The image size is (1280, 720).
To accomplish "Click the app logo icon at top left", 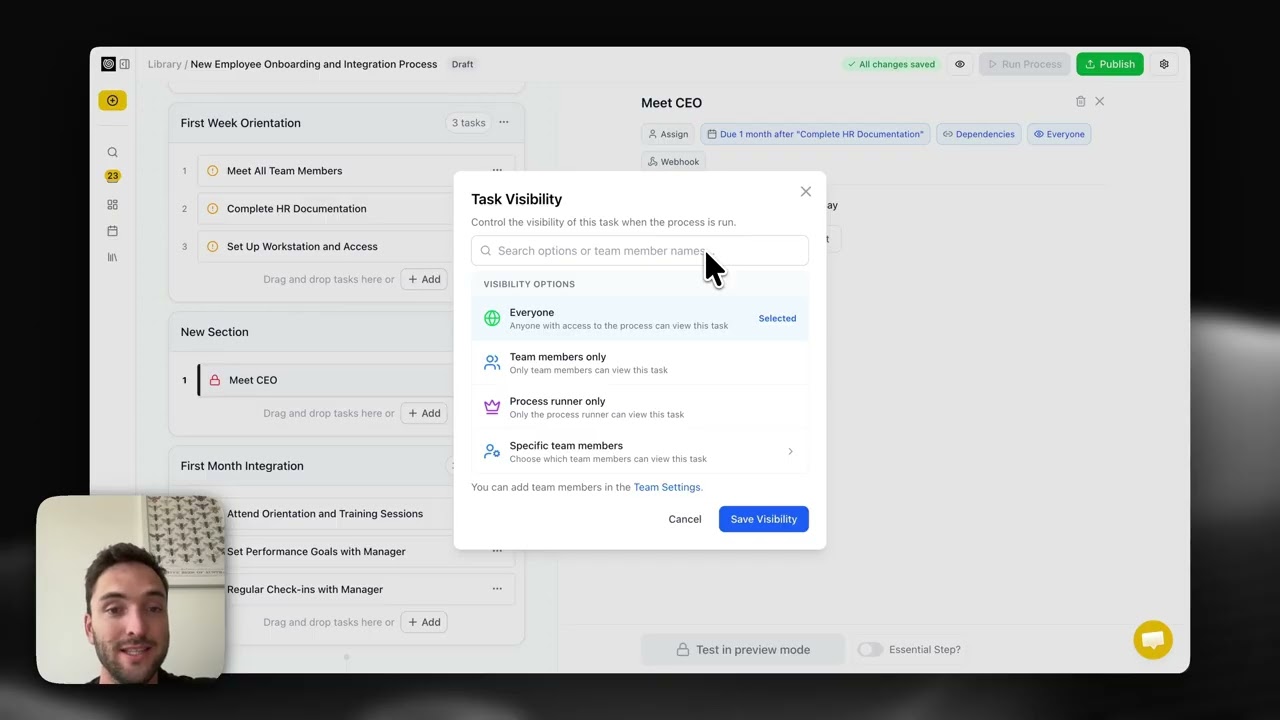I will click(108, 64).
